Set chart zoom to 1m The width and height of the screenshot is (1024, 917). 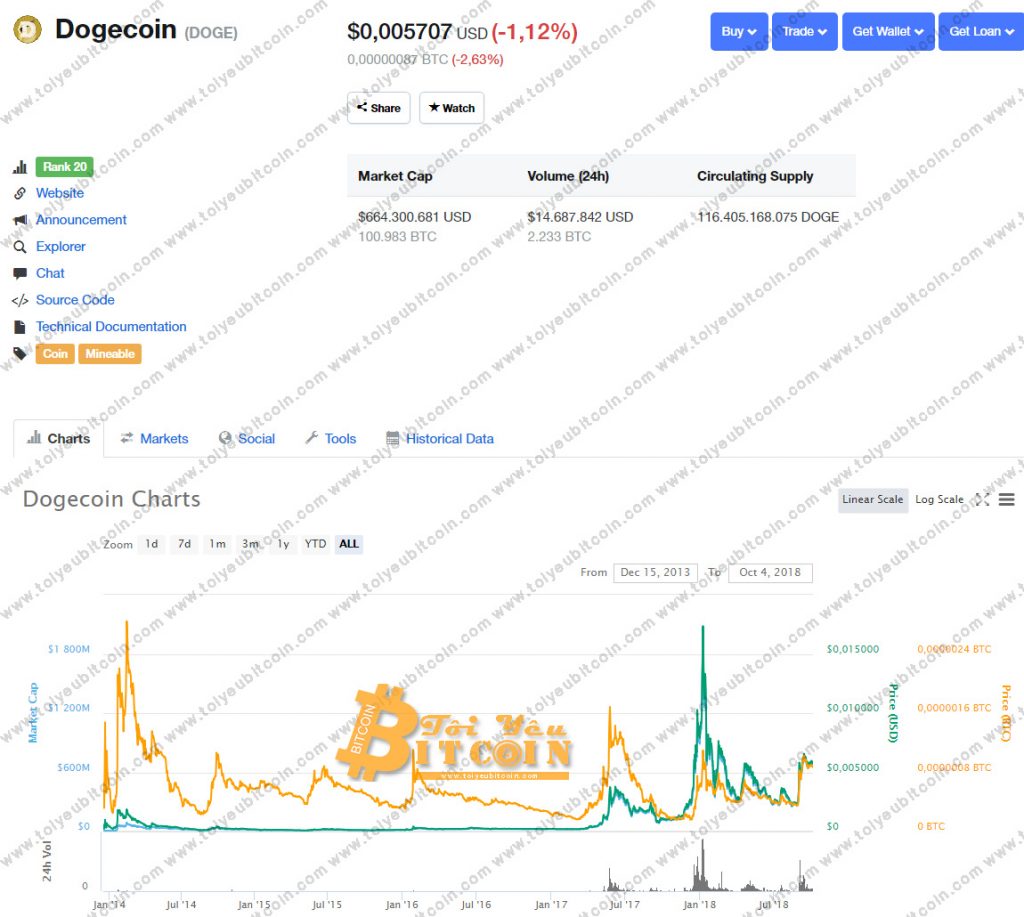coord(217,544)
